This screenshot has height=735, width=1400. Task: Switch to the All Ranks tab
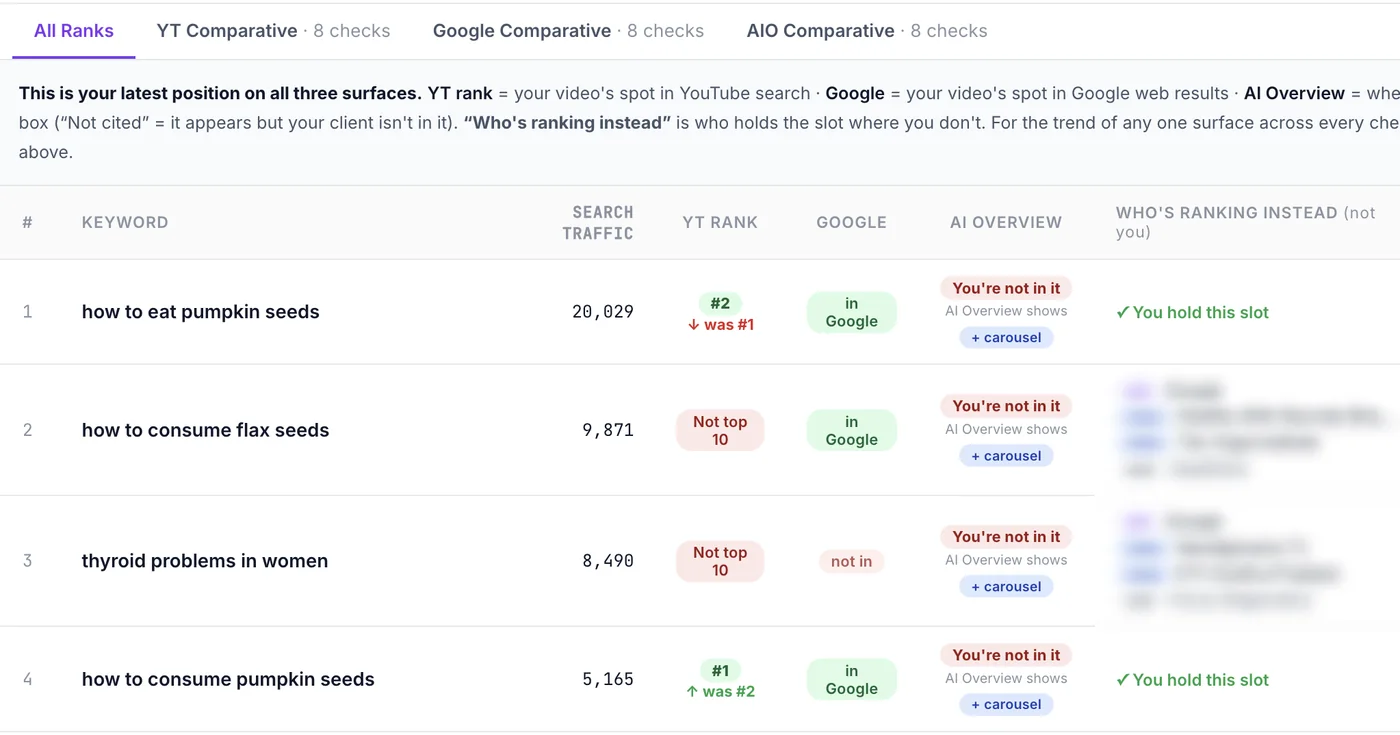74,31
